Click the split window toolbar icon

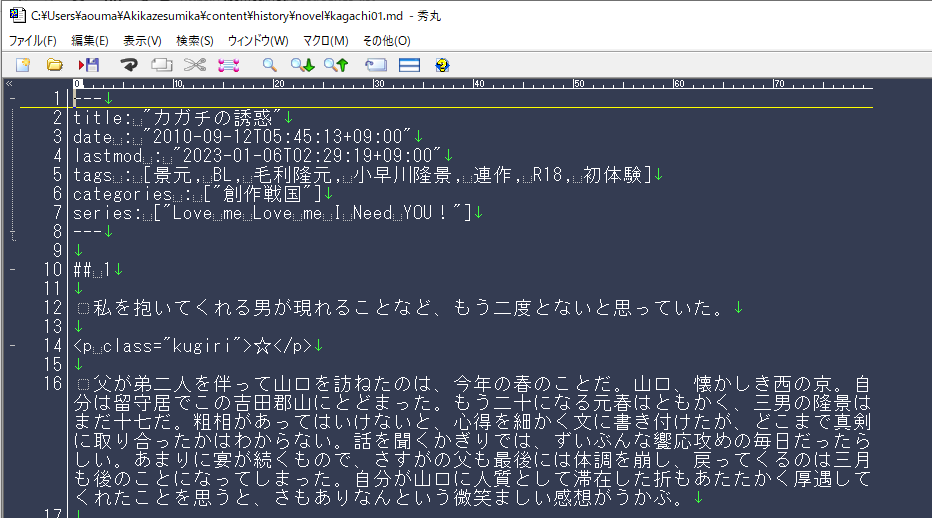[409, 65]
